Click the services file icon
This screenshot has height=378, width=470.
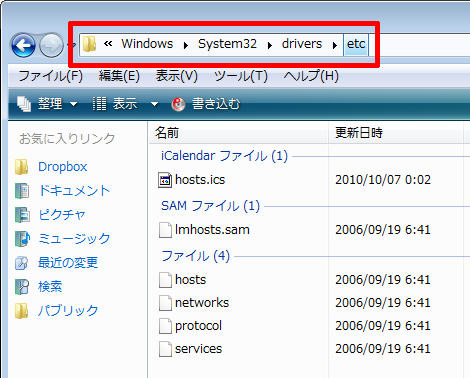click(x=165, y=349)
